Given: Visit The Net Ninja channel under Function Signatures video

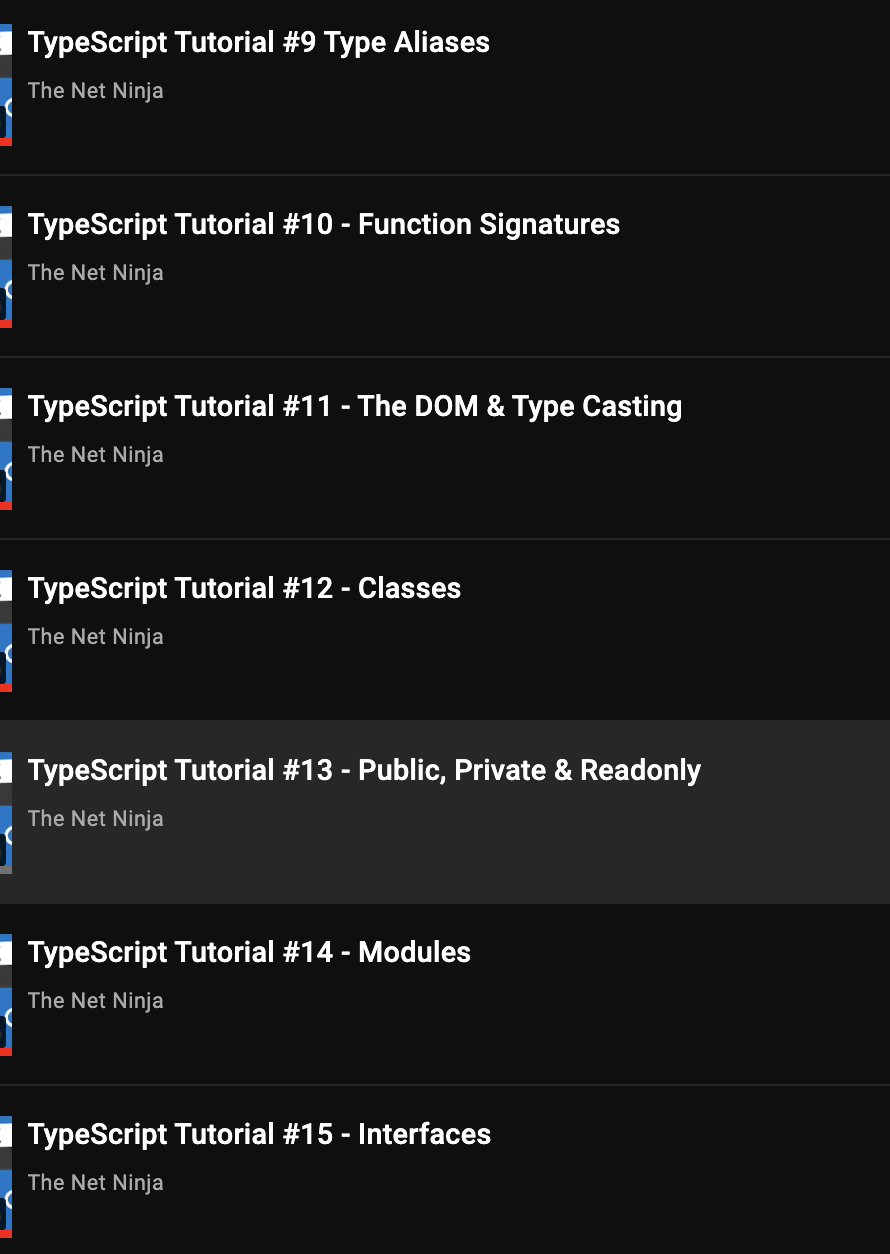Looking at the screenshot, I should [x=95, y=272].
